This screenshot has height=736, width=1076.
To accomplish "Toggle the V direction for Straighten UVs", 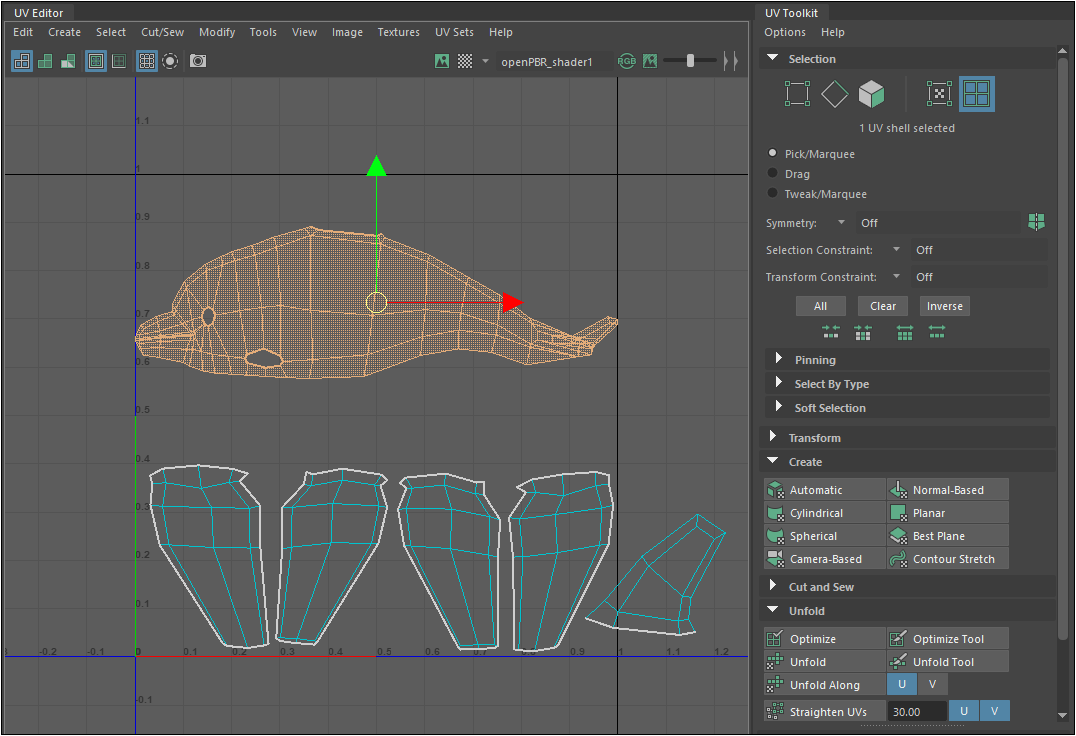I will click(994, 711).
